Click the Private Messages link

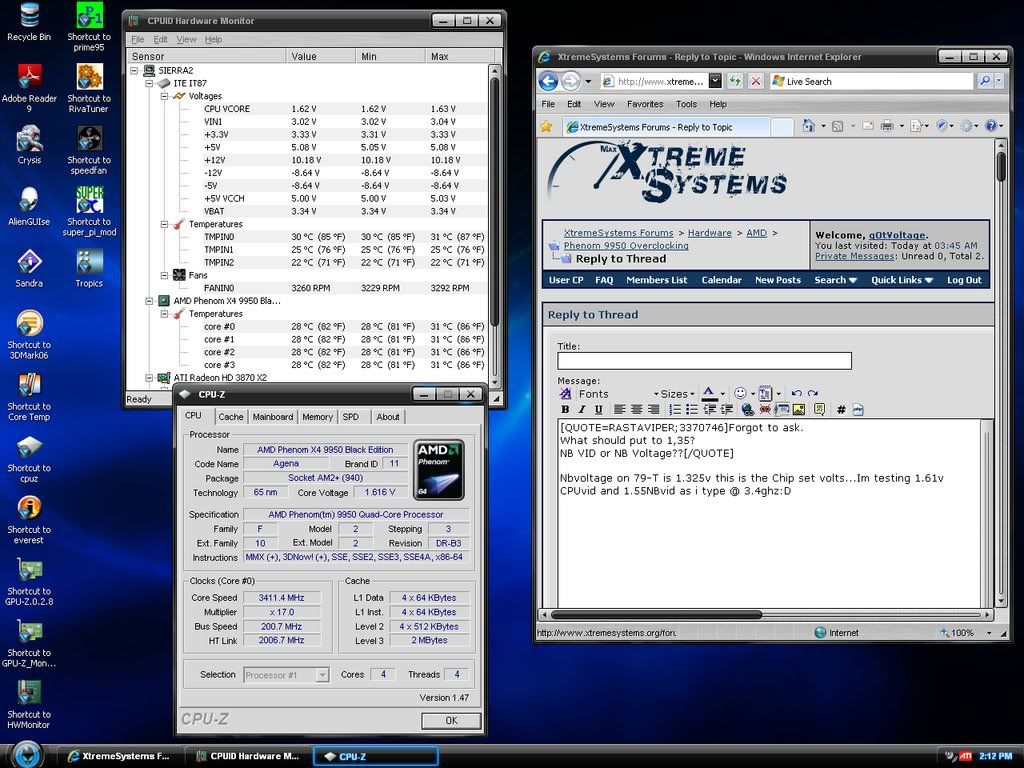click(854, 257)
